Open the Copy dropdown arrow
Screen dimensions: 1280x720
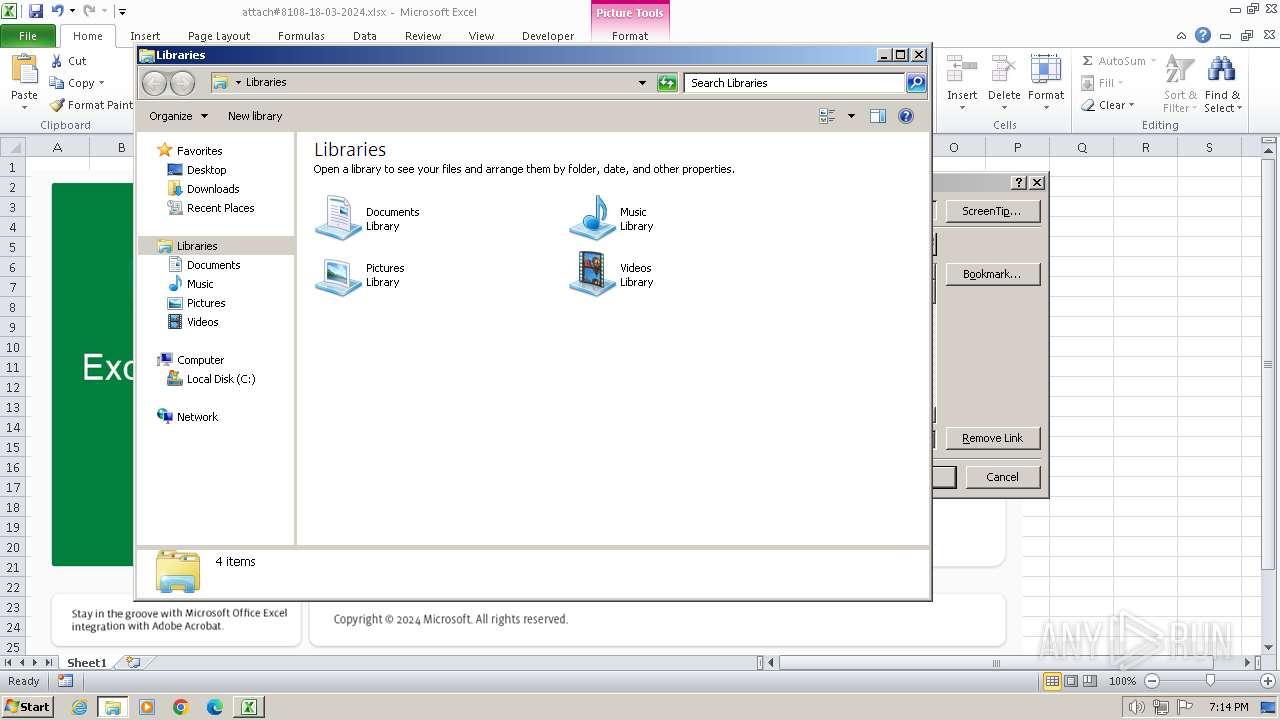pos(101,83)
